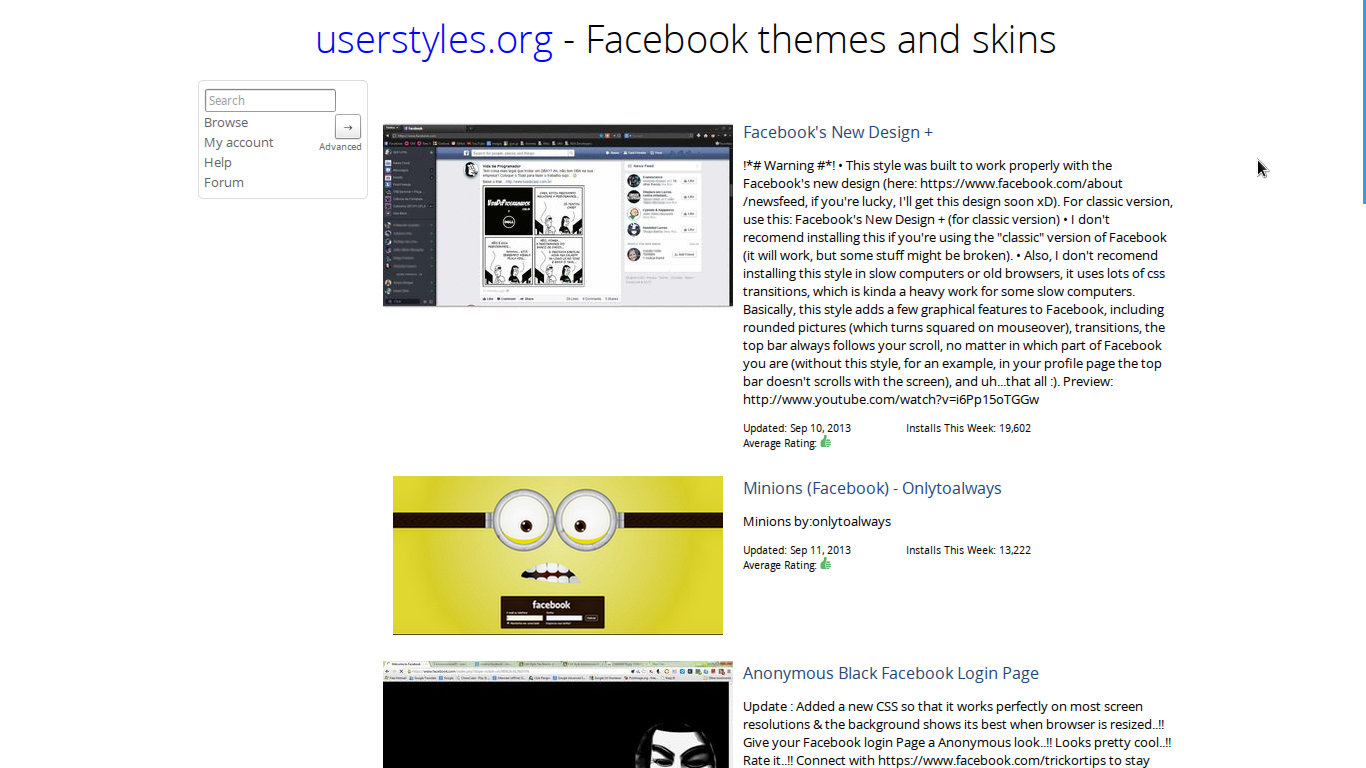Click the page vertical scrollbar thumb

(1362, 102)
